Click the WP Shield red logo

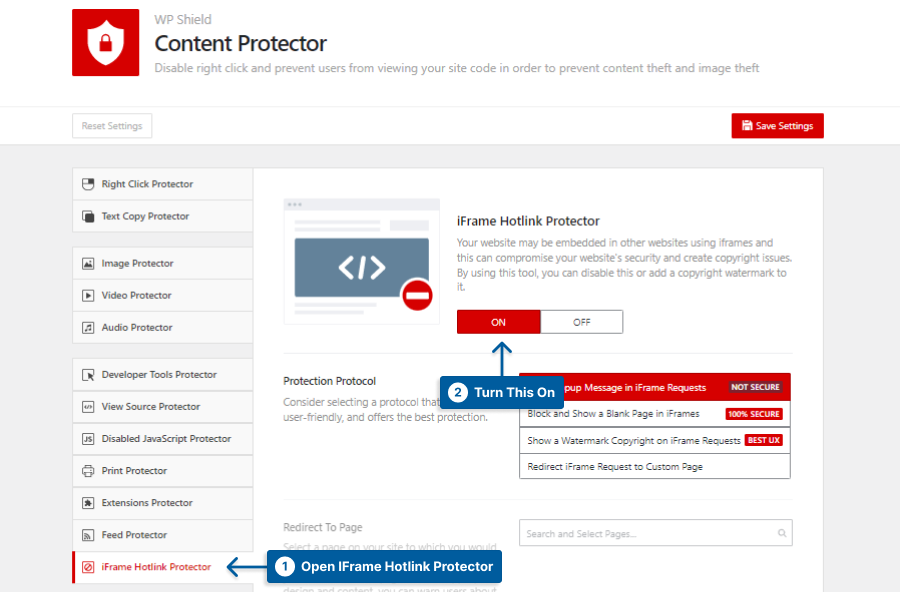pyautogui.click(x=105, y=43)
